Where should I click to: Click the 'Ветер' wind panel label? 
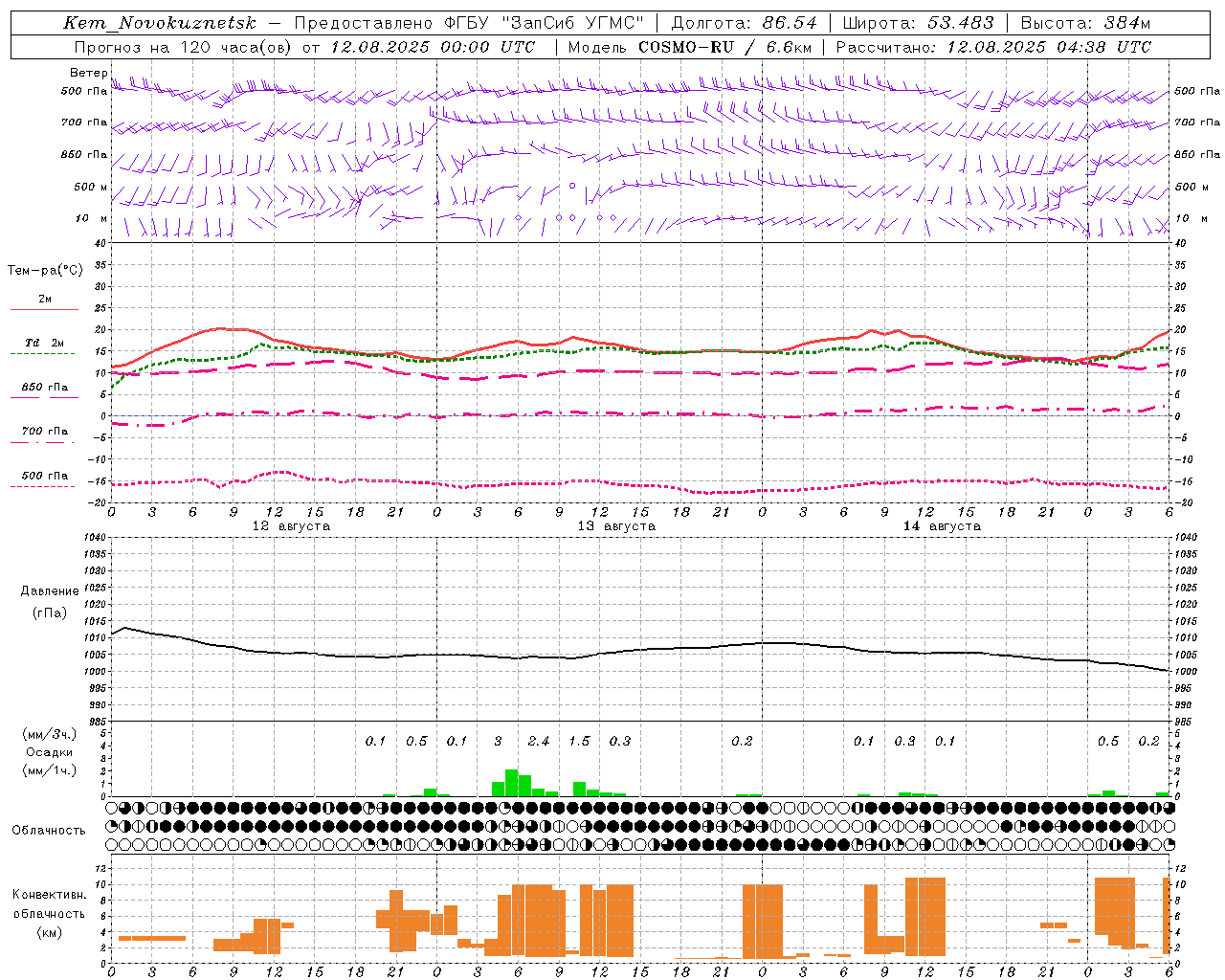(x=88, y=73)
